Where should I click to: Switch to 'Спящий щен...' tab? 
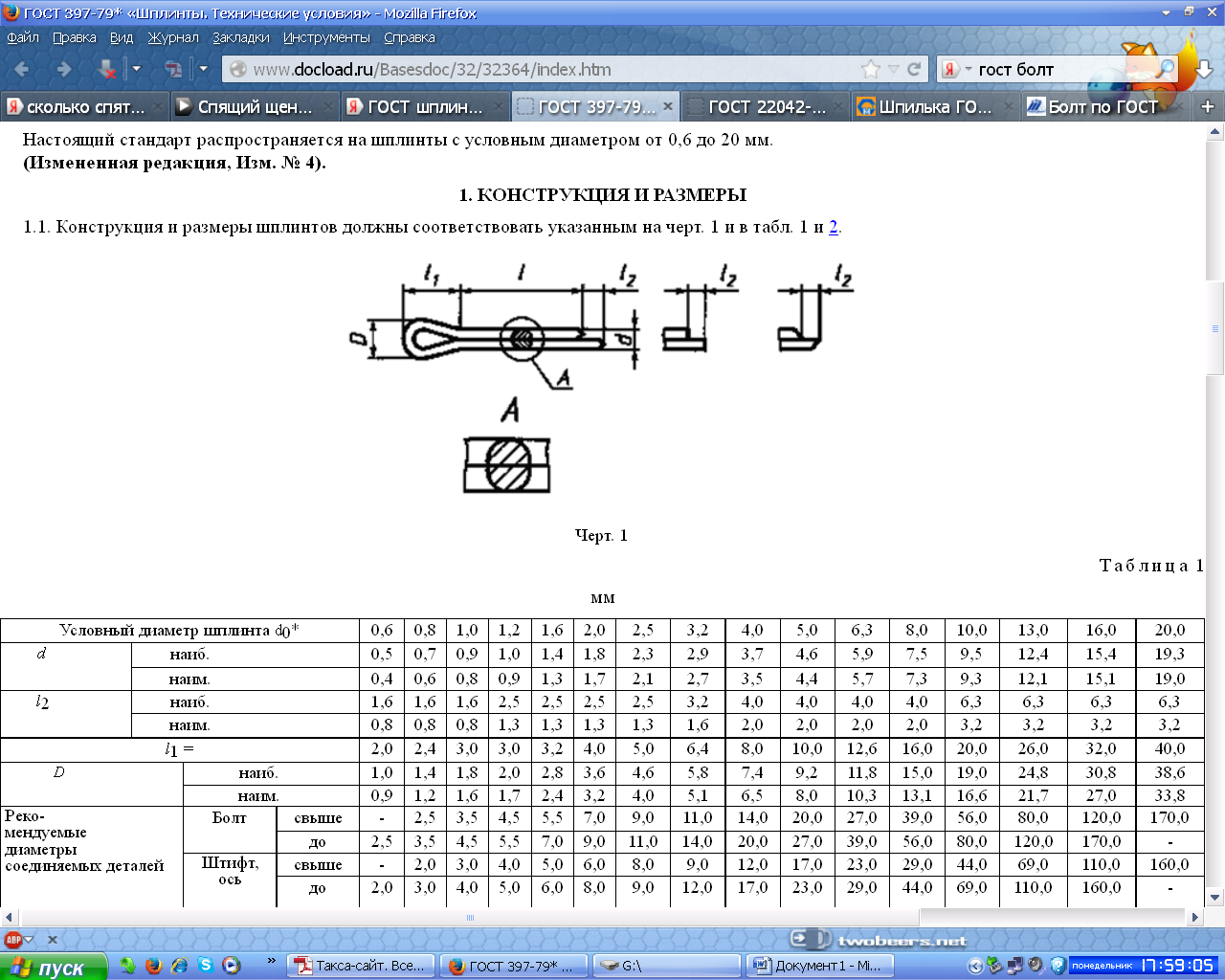click(256, 106)
